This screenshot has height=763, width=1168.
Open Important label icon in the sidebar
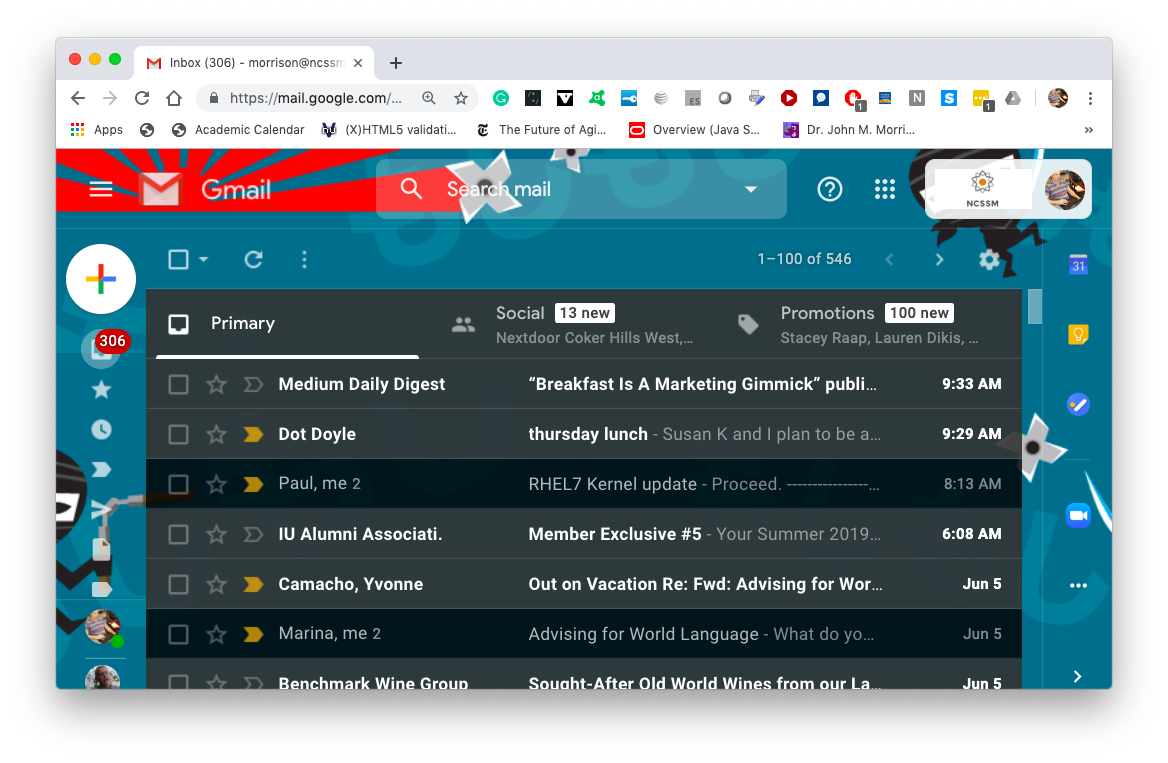pyautogui.click(x=101, y=469)
